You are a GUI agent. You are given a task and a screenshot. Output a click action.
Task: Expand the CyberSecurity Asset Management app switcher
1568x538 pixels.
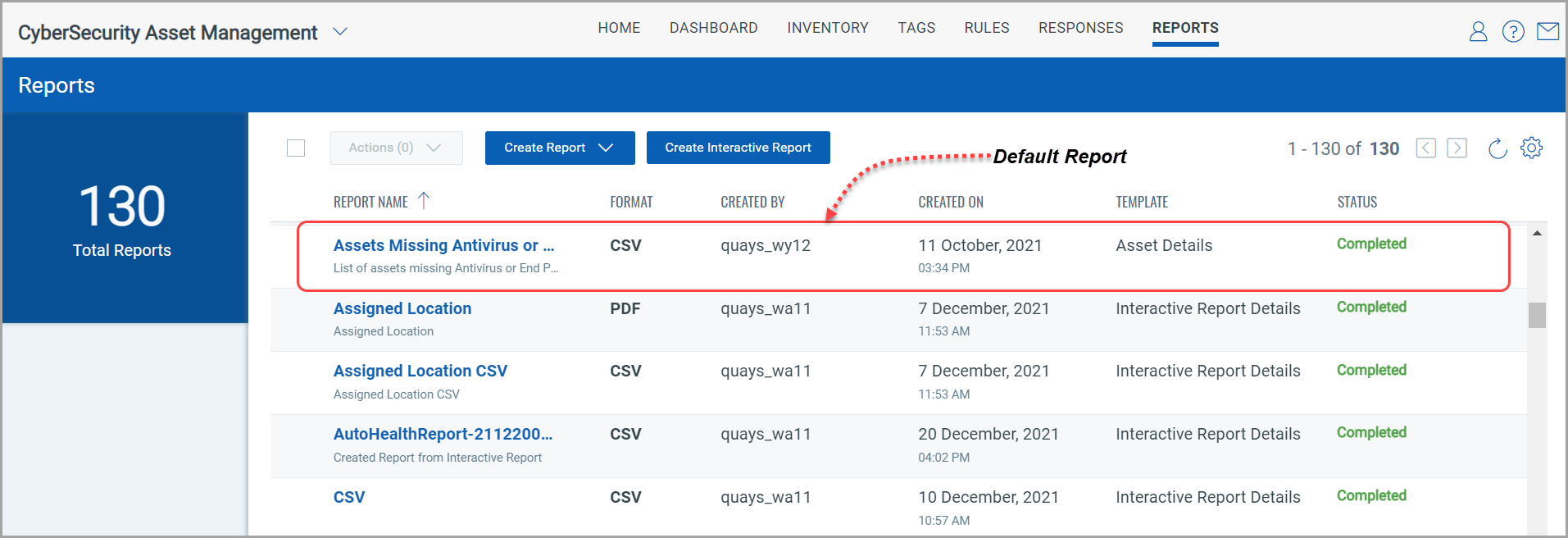pos(340,32)
